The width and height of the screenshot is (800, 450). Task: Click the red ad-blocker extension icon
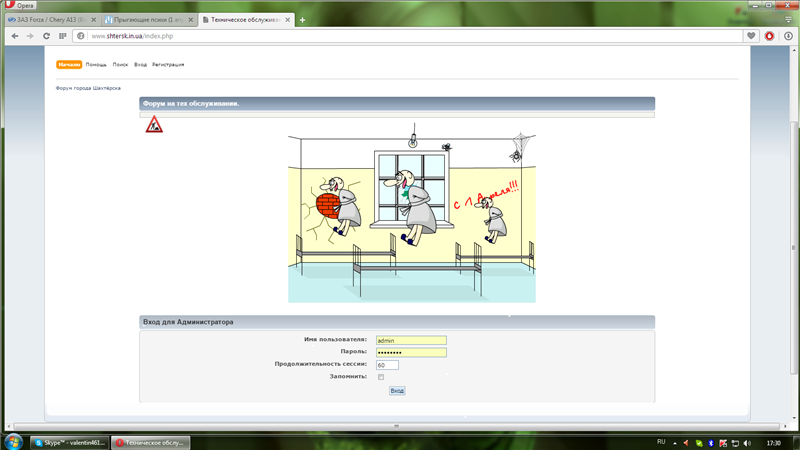click(x=769, y=36)
